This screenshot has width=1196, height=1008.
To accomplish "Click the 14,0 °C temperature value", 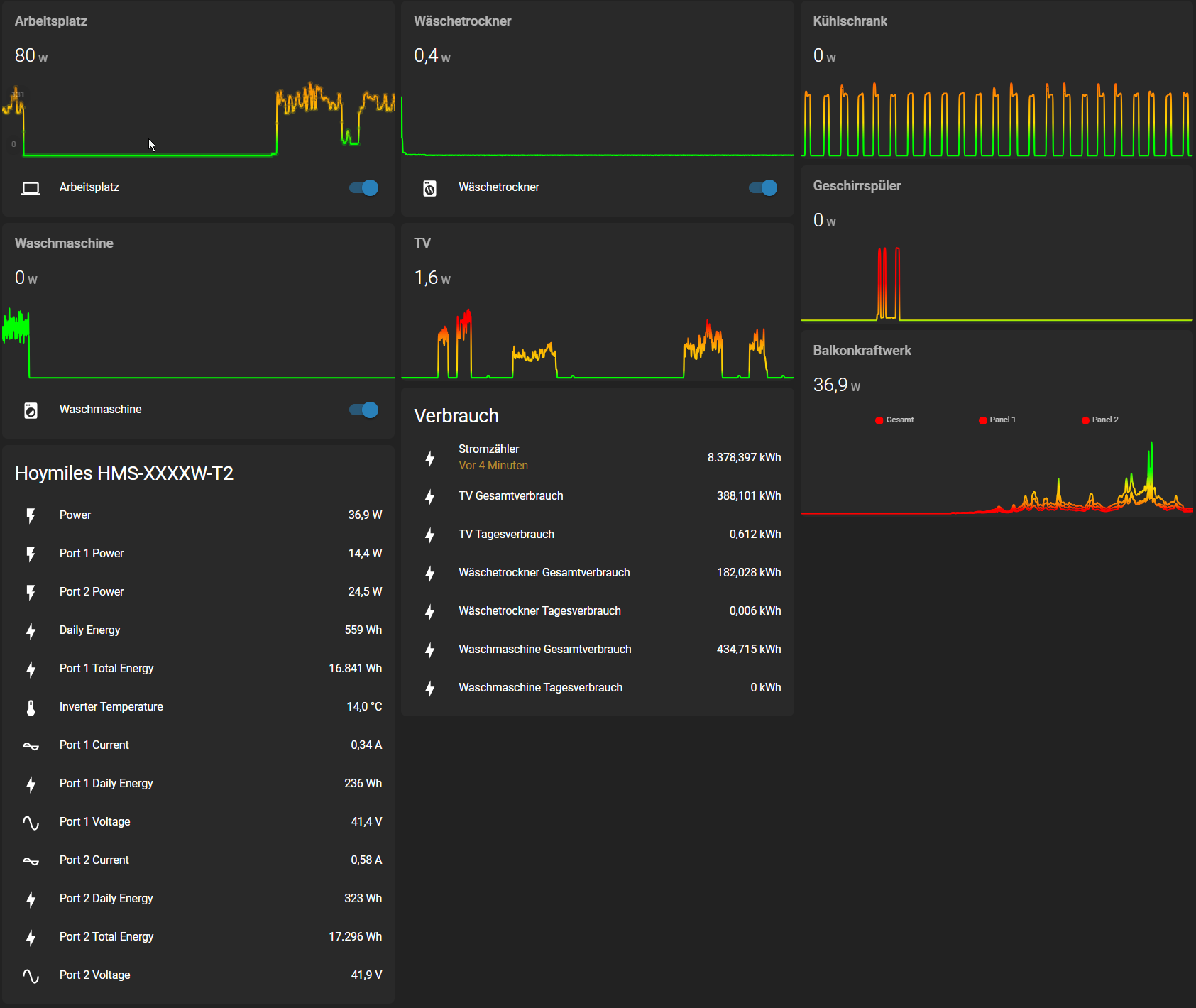I will pyautogui.click(x=364, y=707).
